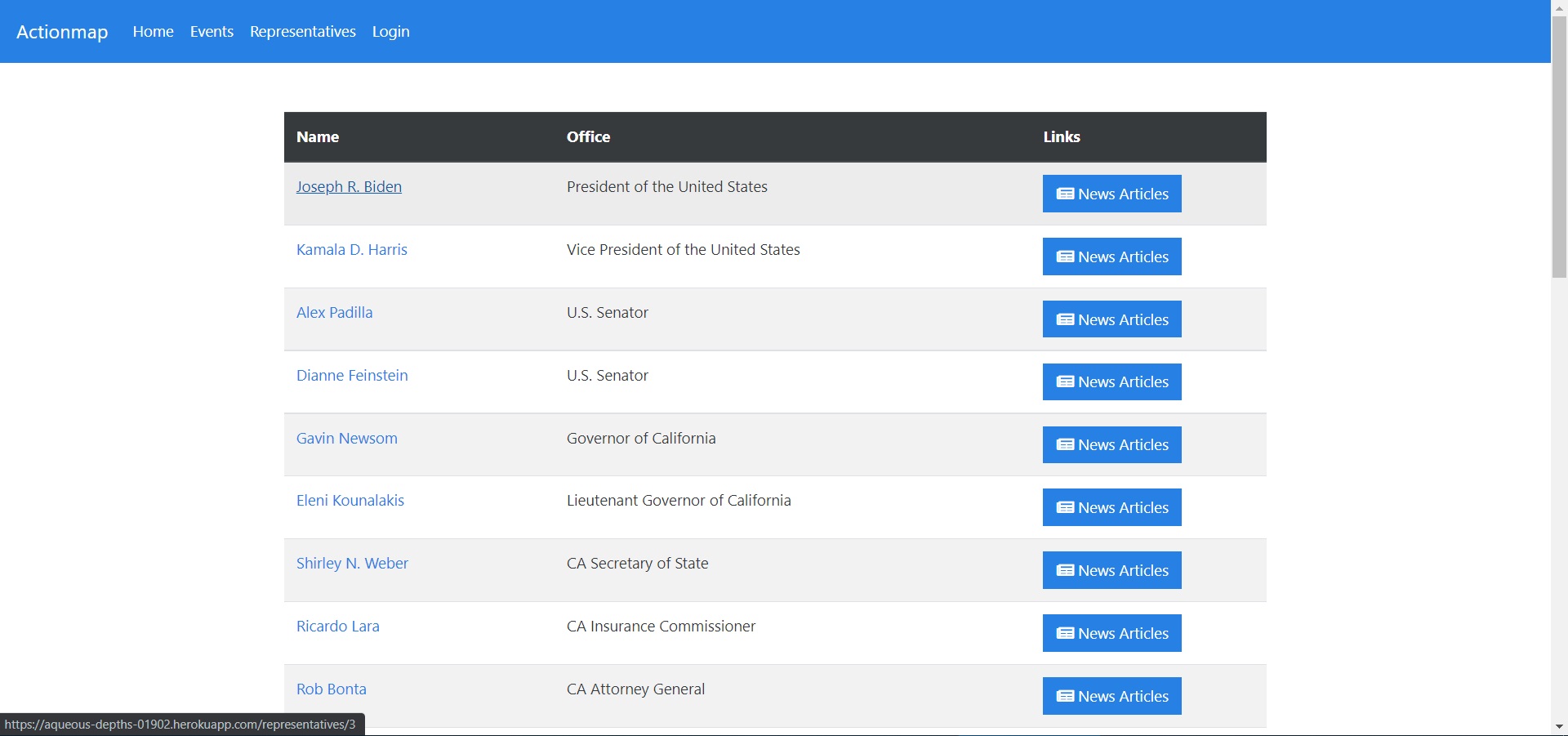Open the Home page from navbar
The image size is (1568, 736).
tap(153, 32)
